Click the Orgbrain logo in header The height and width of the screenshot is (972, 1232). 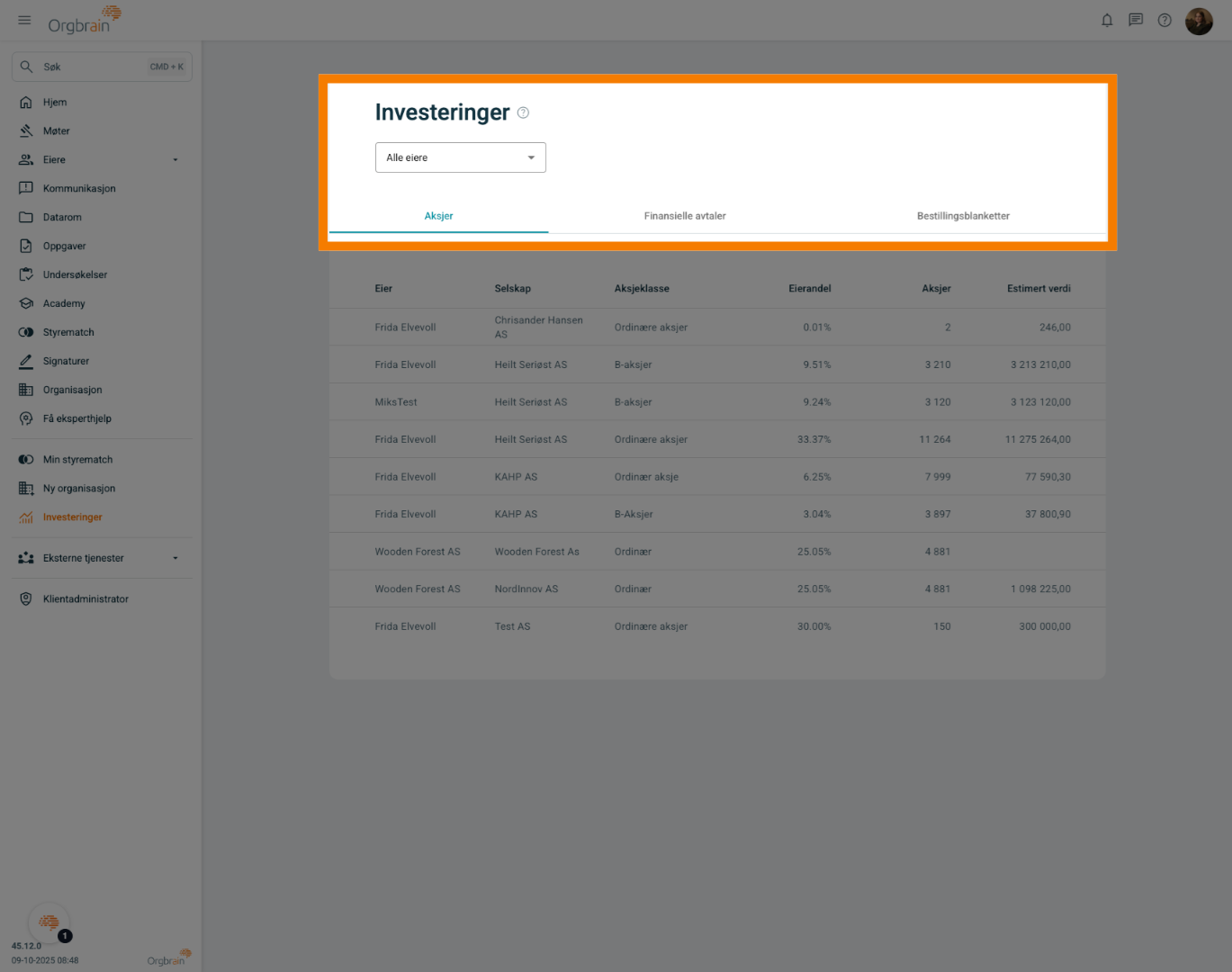(x=85, y=20)
